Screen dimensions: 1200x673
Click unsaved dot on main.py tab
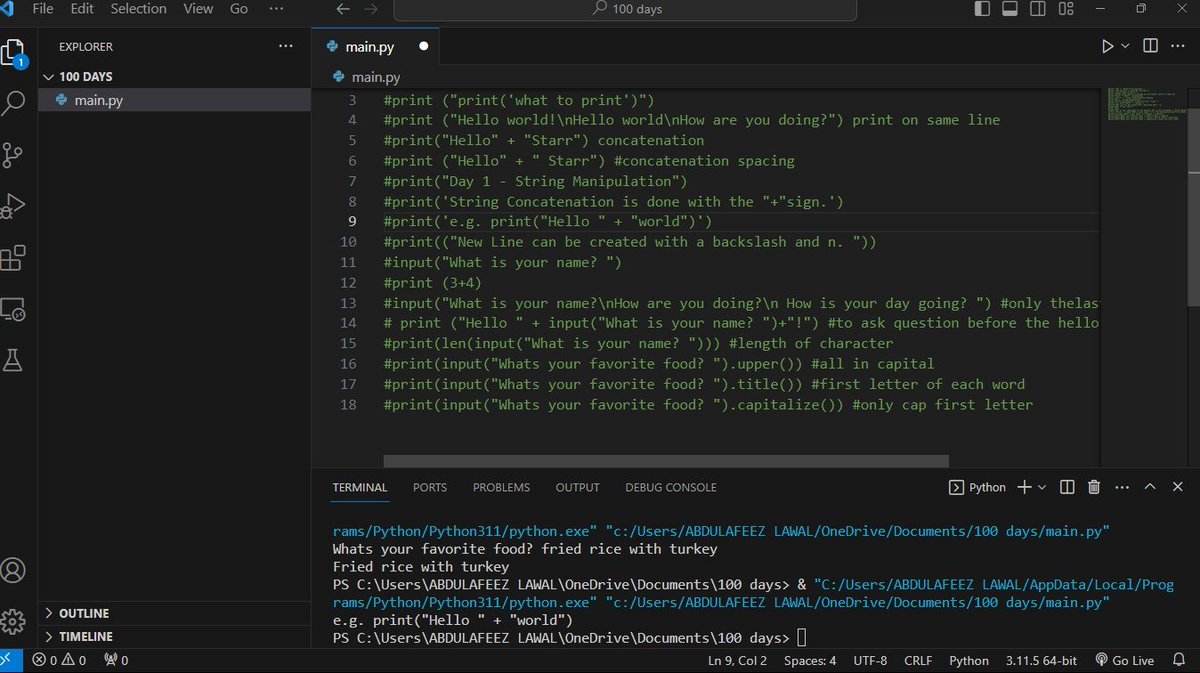point(424,46)
